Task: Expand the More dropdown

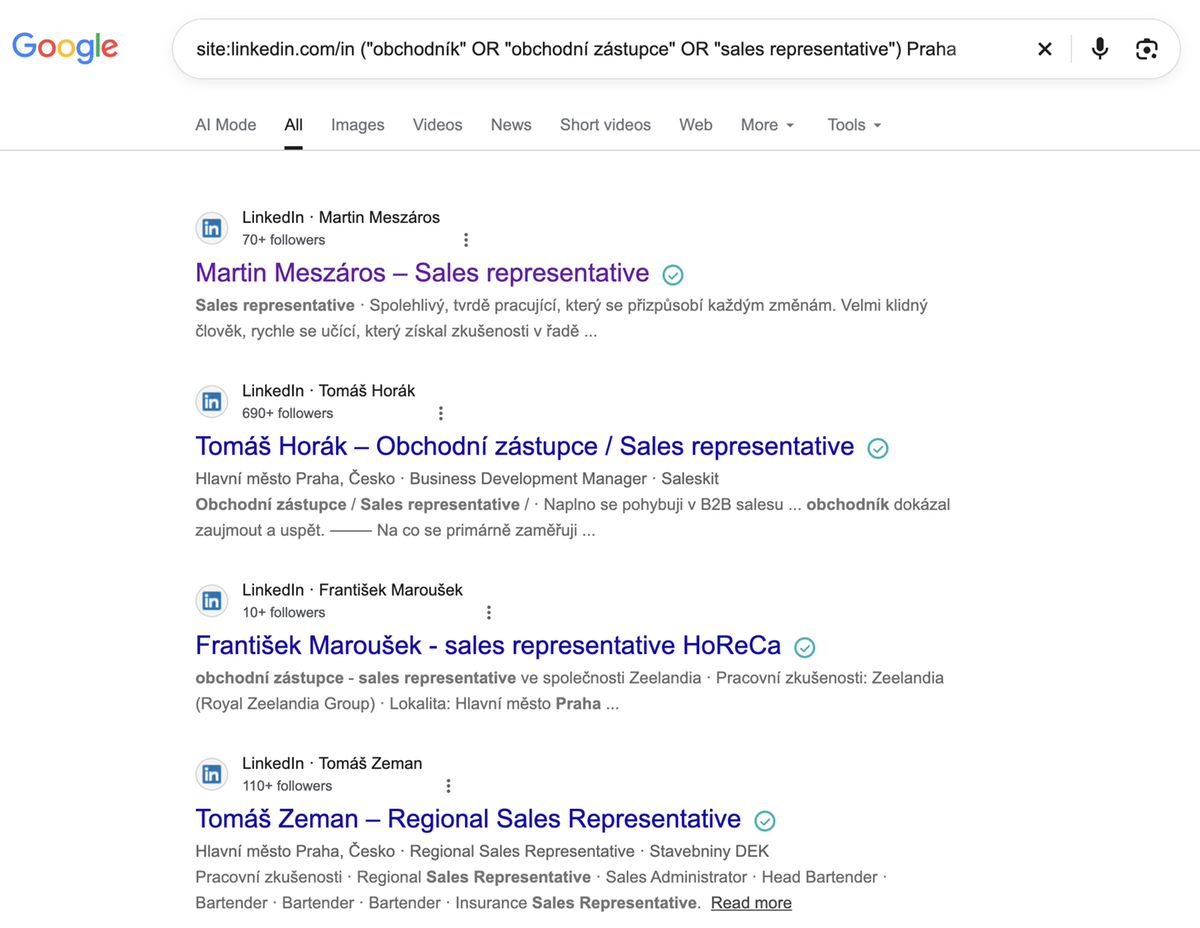Action: pyautogui.click(x=768, y=125)
